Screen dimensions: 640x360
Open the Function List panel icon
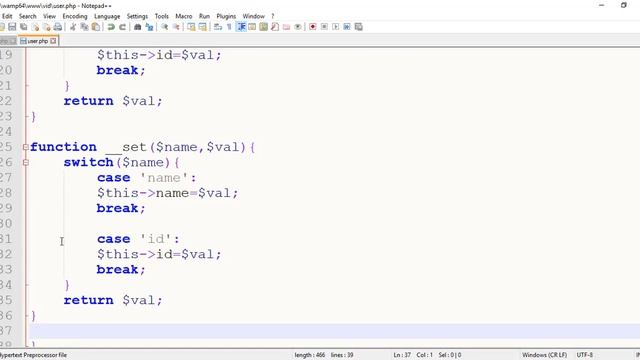coord(275,27)
